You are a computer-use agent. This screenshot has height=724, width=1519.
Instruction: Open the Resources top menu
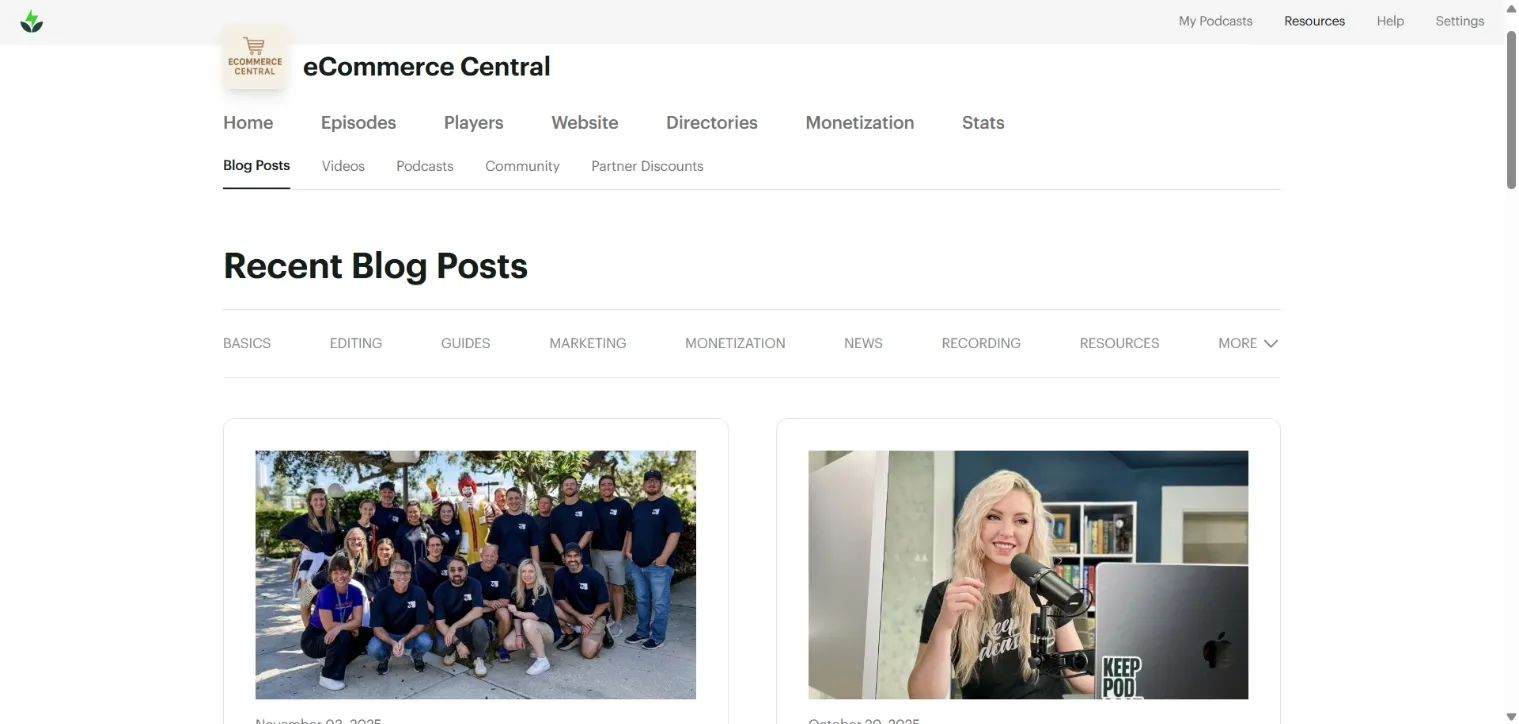[1314, 21]
